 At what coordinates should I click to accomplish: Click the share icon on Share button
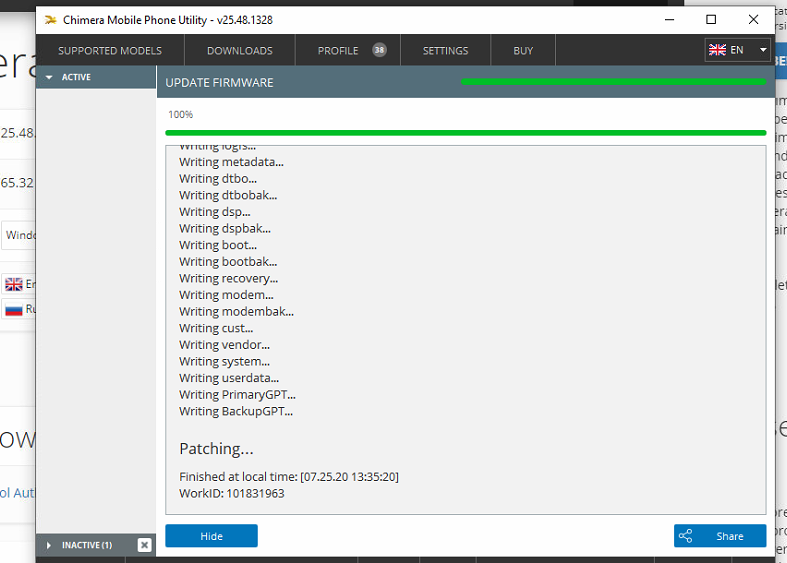click(686, 536)
